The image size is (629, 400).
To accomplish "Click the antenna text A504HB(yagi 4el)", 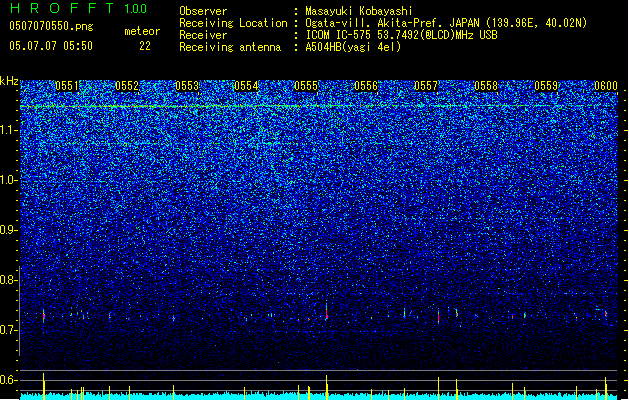I will [x=353, y=47].
